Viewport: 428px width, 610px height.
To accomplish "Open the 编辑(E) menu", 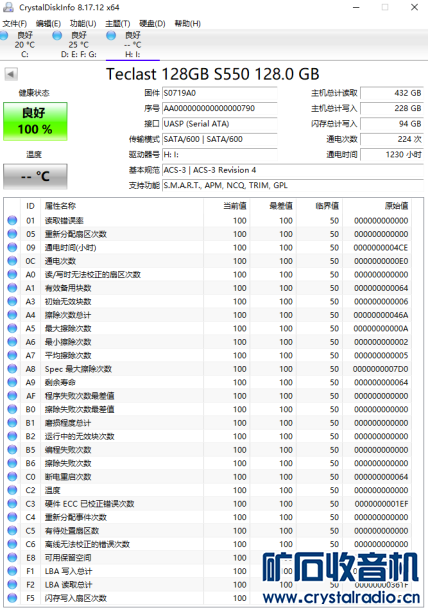I will click(x=48, y=24).
